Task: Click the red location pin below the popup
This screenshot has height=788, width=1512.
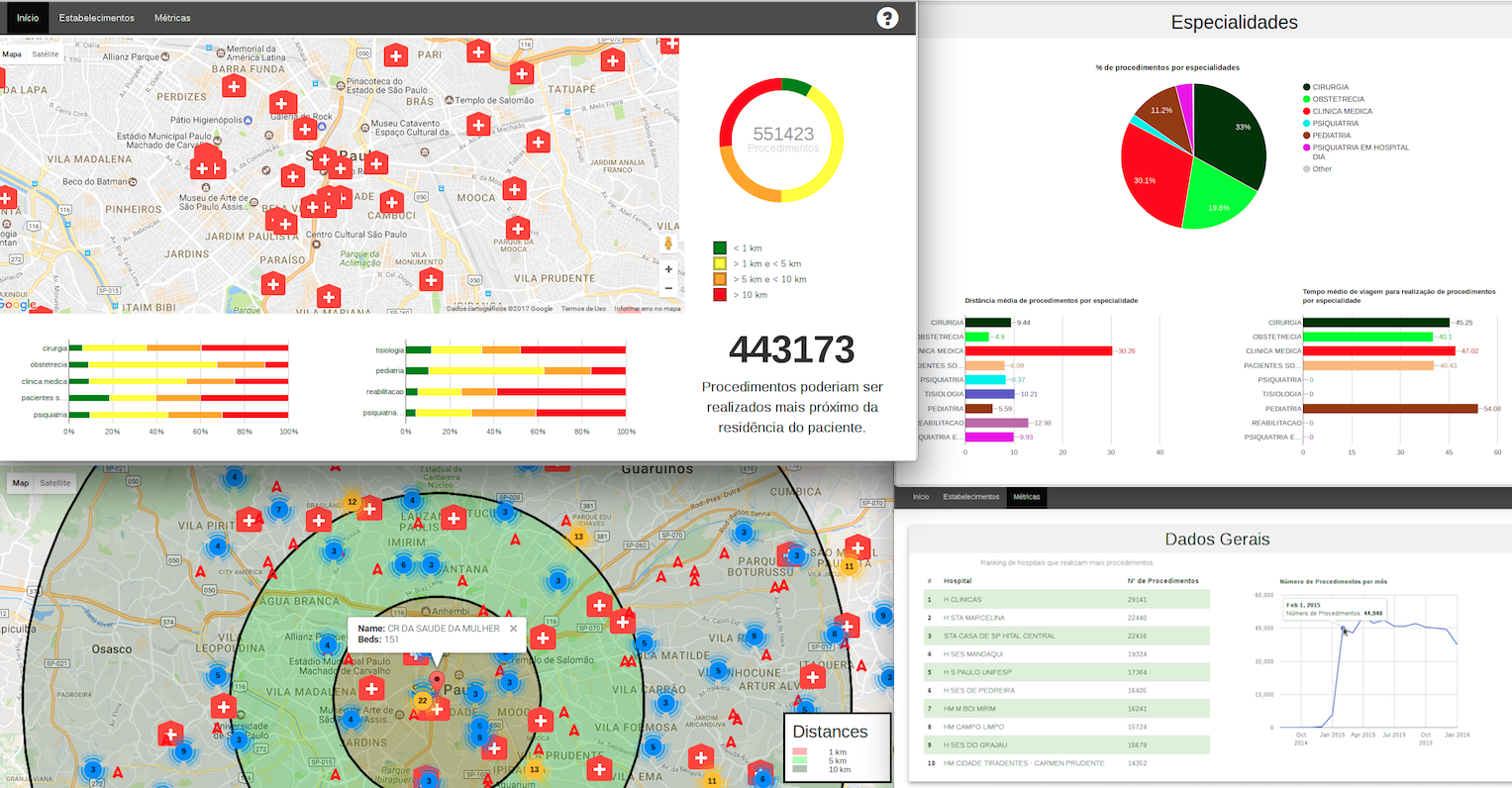Action: point(437,681)
